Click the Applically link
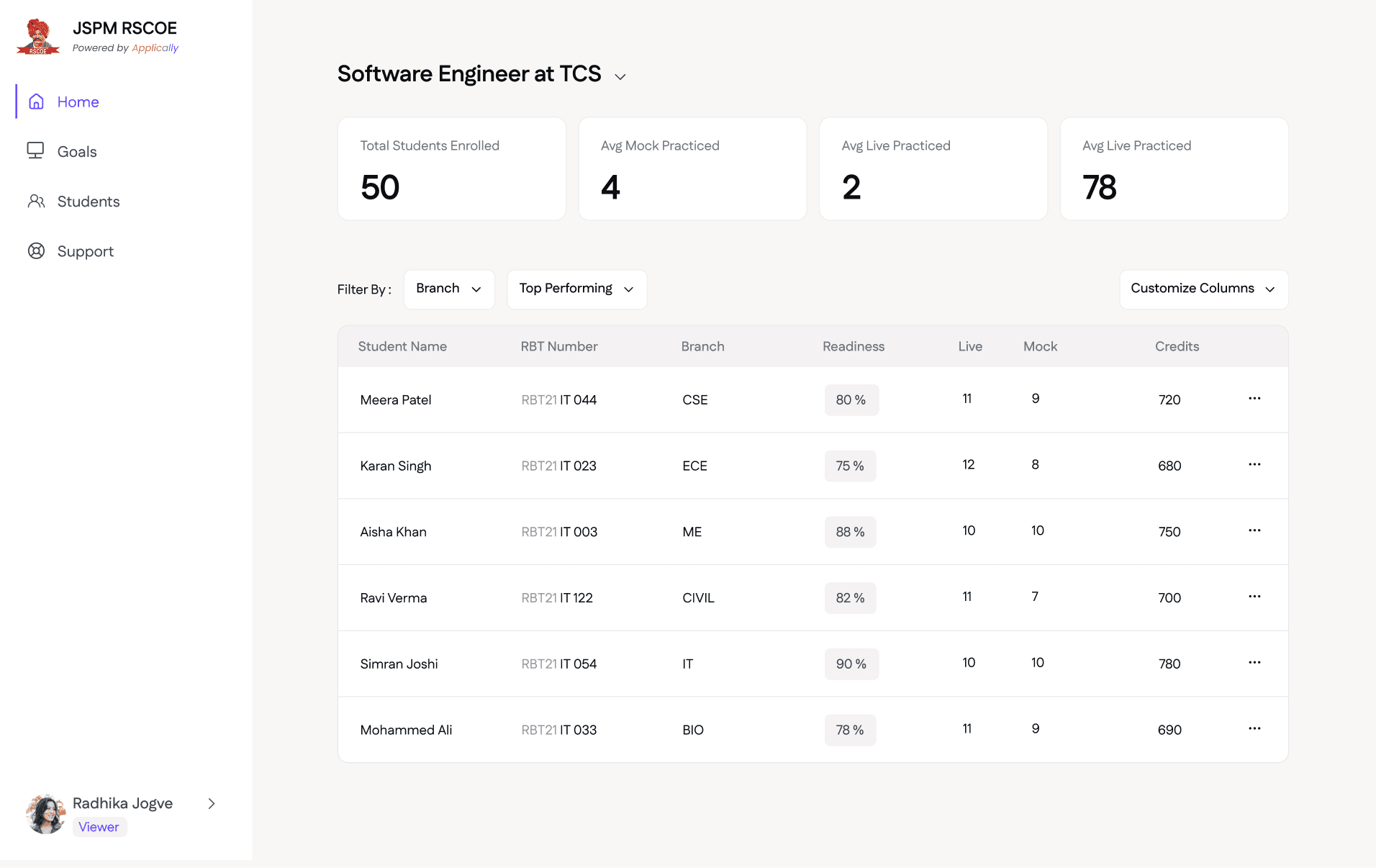Viewport: 1376px width, 868px height. point(155,48)
